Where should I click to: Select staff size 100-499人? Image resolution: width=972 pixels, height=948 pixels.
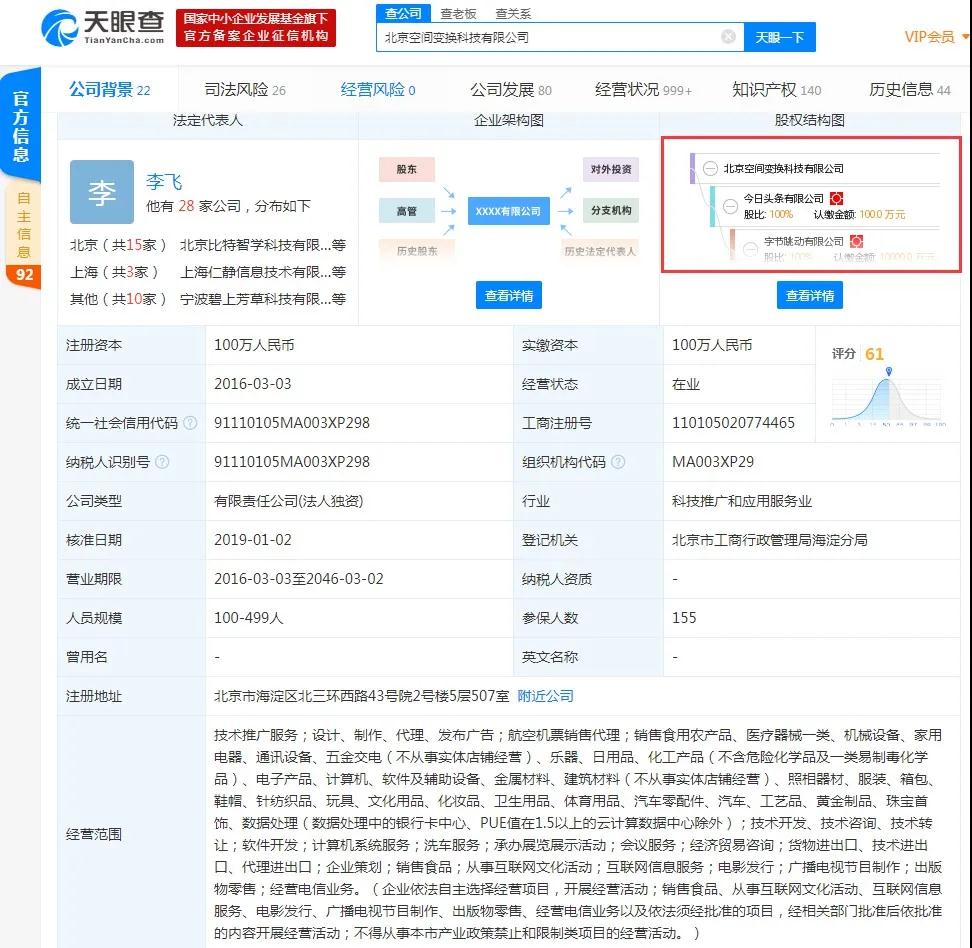249,618
